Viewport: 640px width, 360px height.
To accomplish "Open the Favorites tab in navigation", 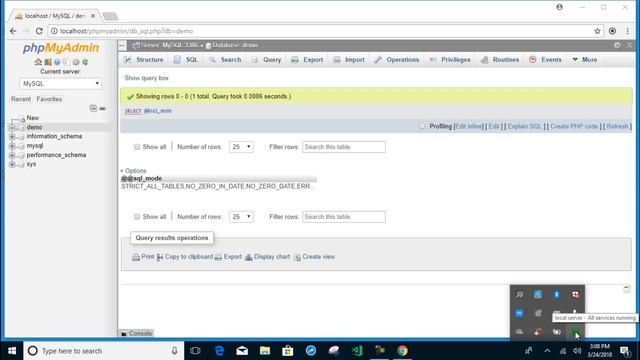I will tap(49, 99).
